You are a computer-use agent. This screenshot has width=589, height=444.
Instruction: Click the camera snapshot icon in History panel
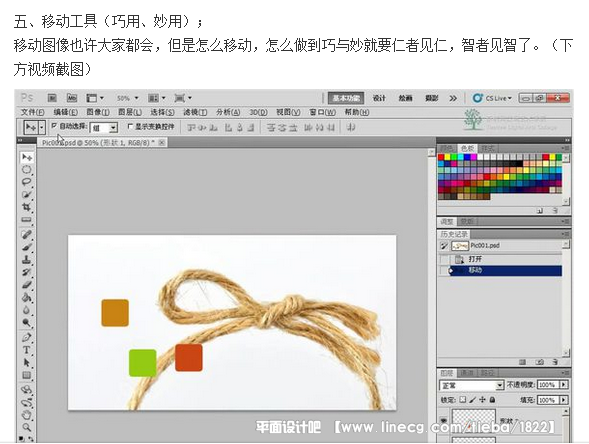[x=540, y=362]
